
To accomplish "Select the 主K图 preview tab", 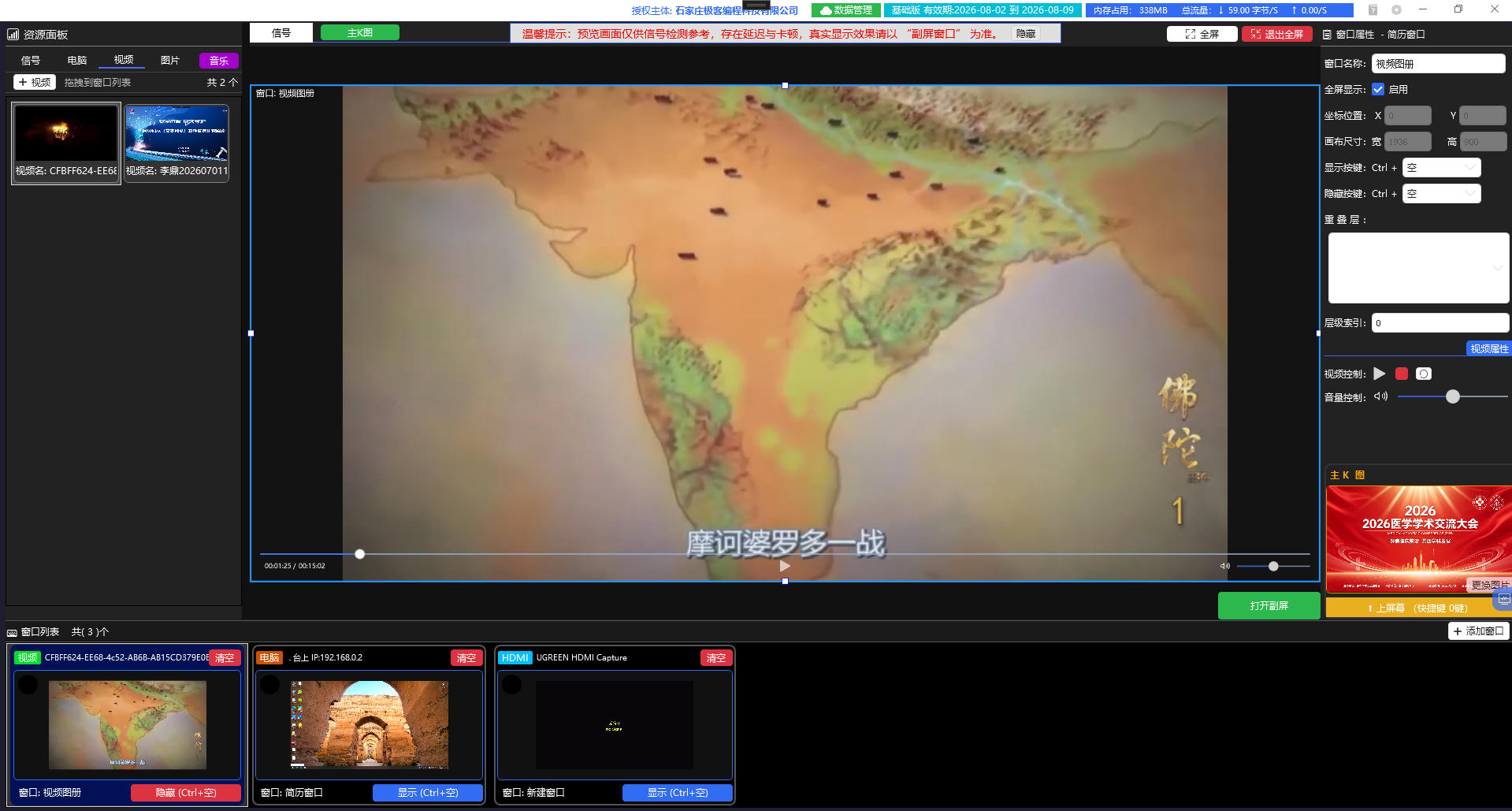I will click(x=360, y=32).
